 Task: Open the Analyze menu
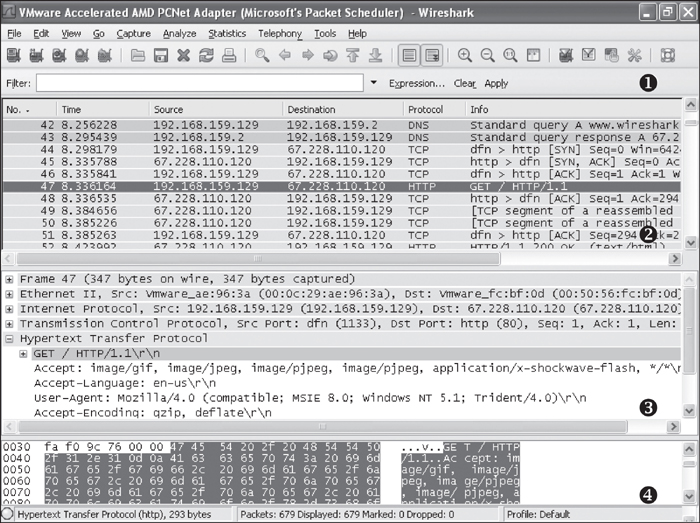pos(179,33)
